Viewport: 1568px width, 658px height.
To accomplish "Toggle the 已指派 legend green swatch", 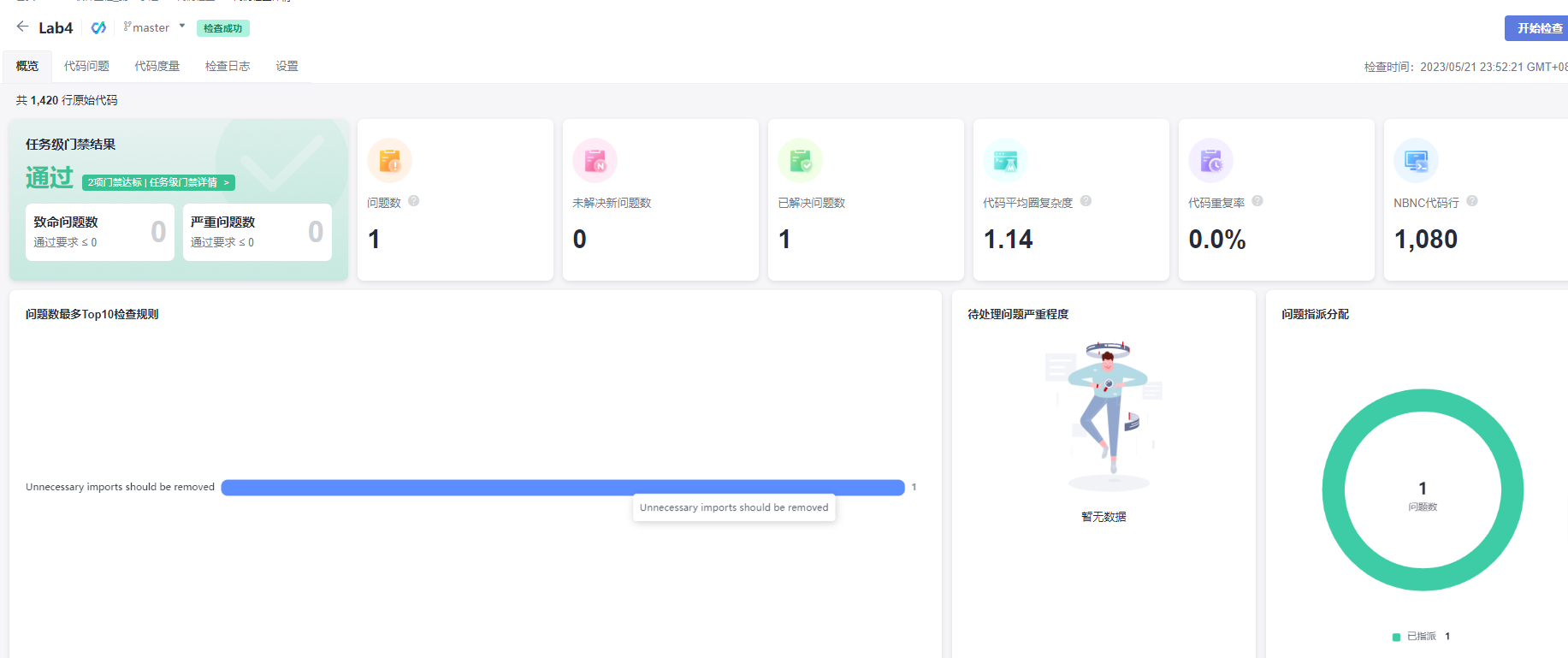I will [x=1396, y=637].
